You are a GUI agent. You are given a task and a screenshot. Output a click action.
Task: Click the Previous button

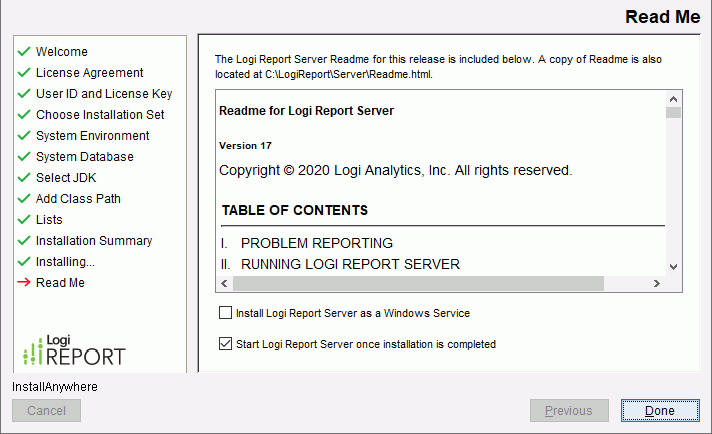point(569,410)
